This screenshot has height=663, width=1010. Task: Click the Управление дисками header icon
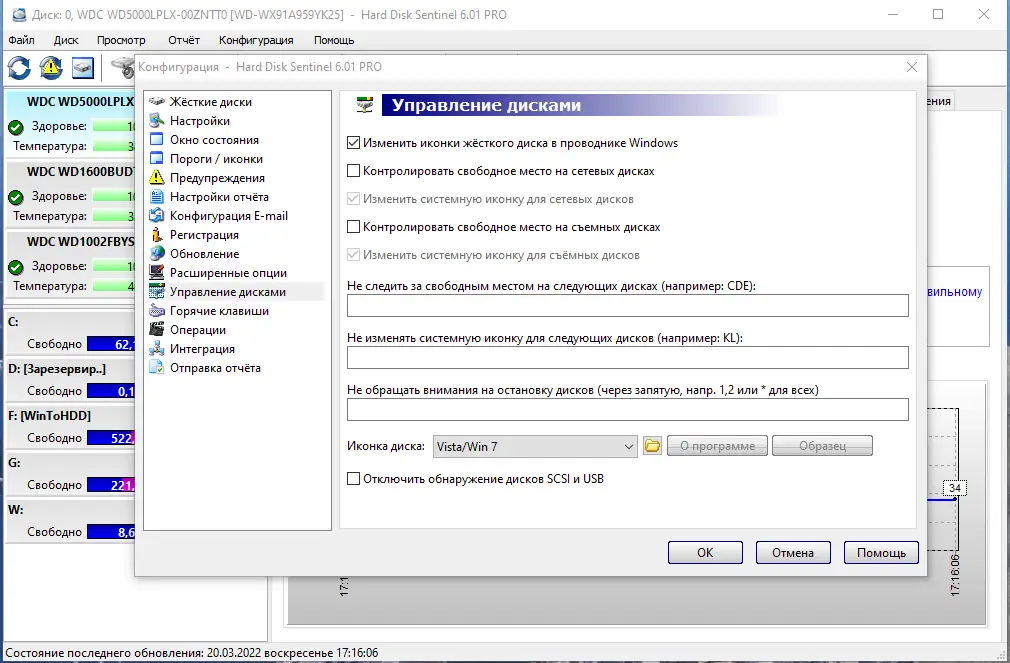click(x=365, y=105)
